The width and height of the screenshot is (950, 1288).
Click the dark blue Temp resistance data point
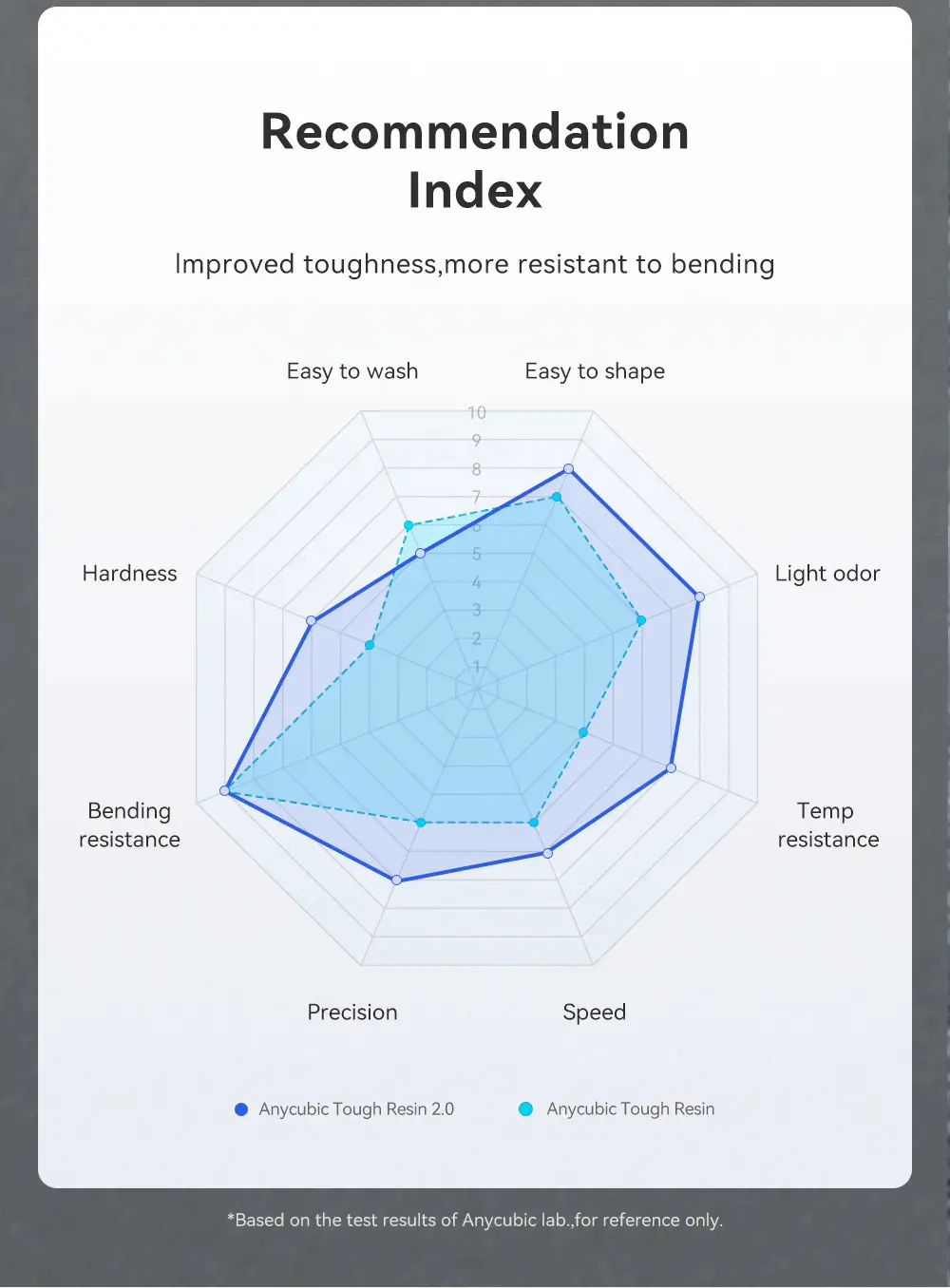pos(672,767)
